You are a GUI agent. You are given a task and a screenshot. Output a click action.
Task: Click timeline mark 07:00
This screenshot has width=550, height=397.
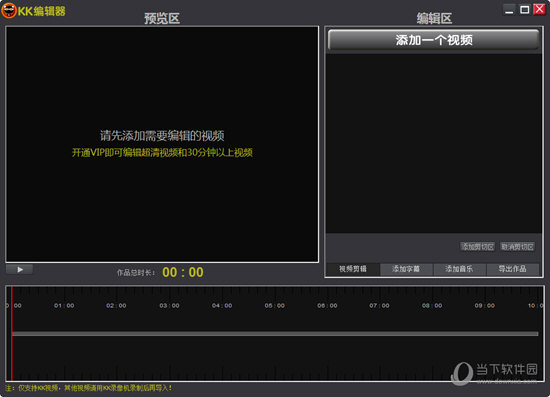(x=379, y=305)
